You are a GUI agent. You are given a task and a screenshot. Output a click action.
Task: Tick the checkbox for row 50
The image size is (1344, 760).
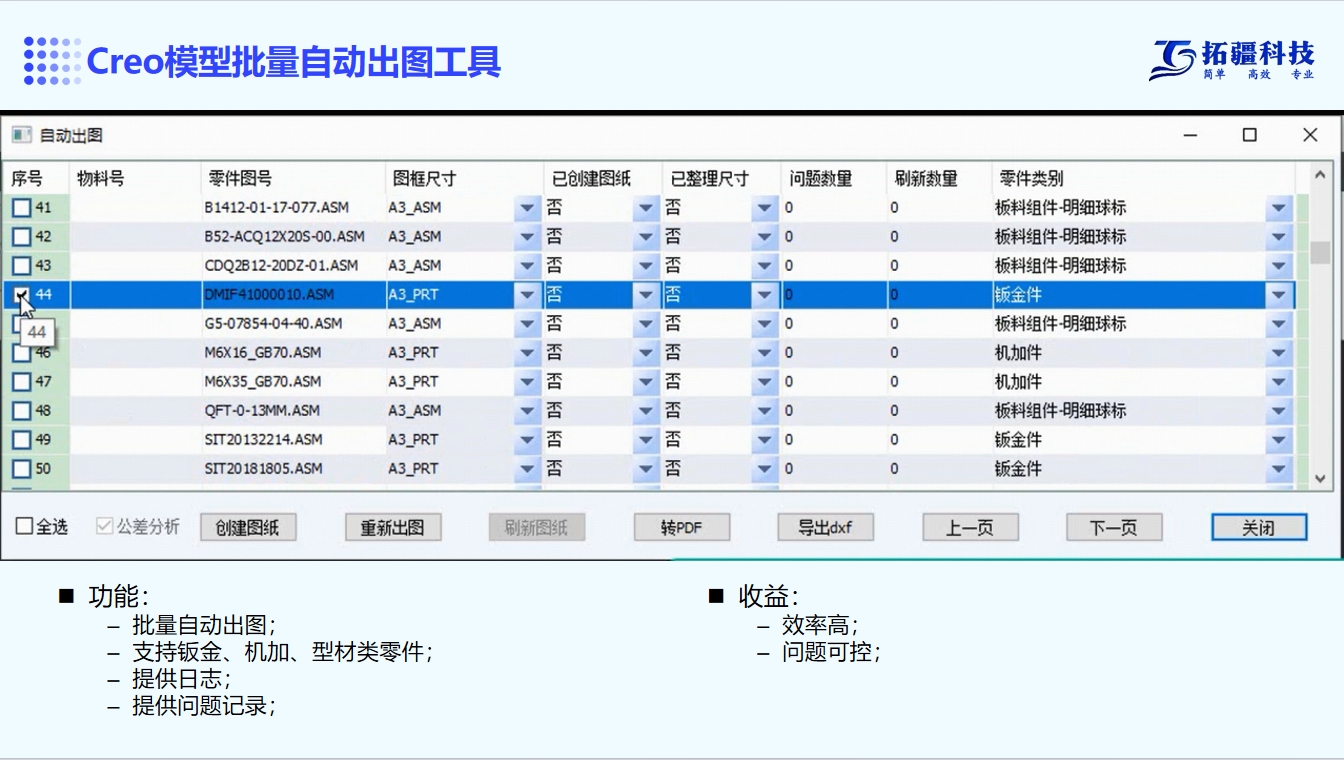coord(21,469)
